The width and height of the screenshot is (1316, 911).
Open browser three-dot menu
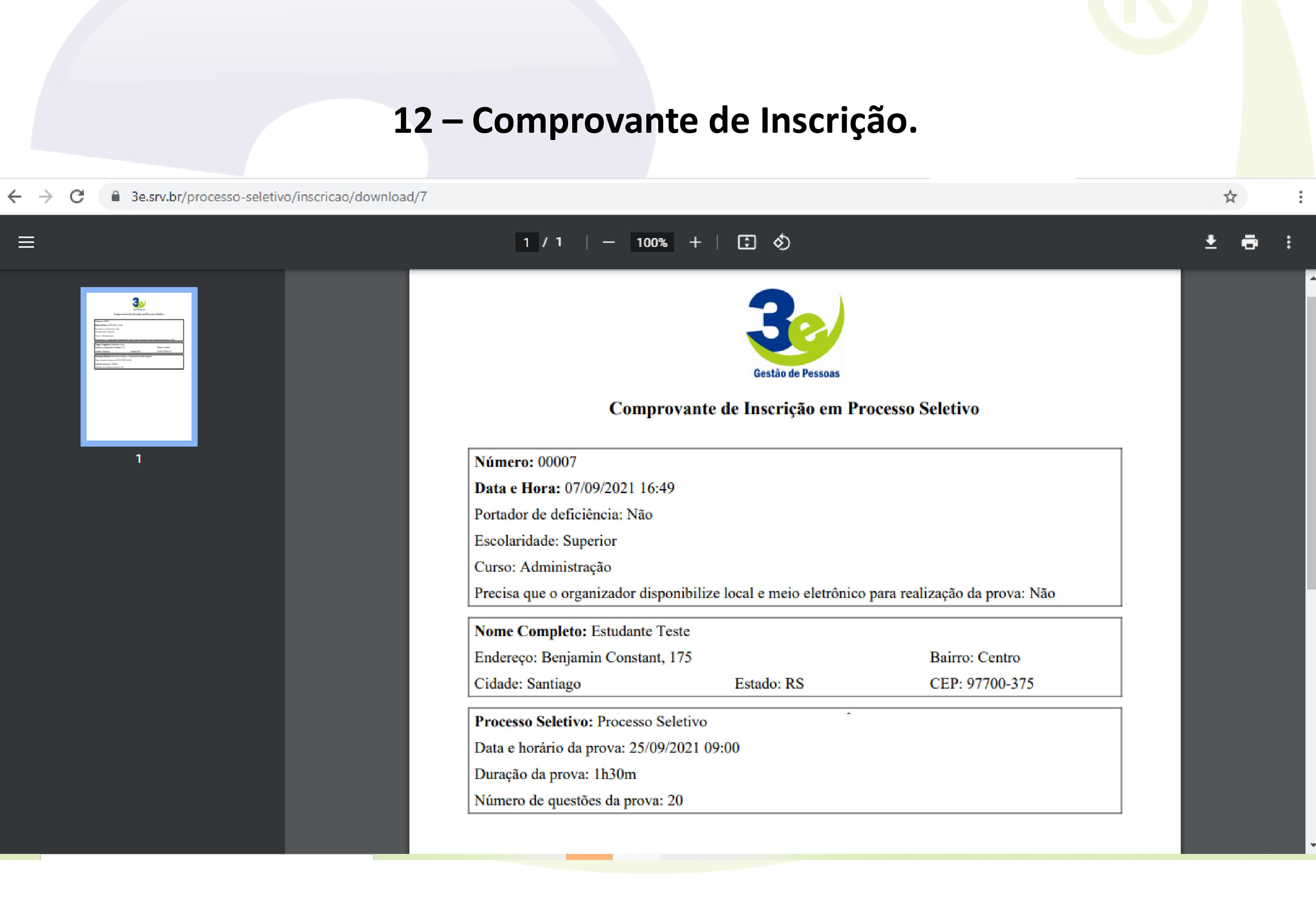click(x=1301, y=197)
